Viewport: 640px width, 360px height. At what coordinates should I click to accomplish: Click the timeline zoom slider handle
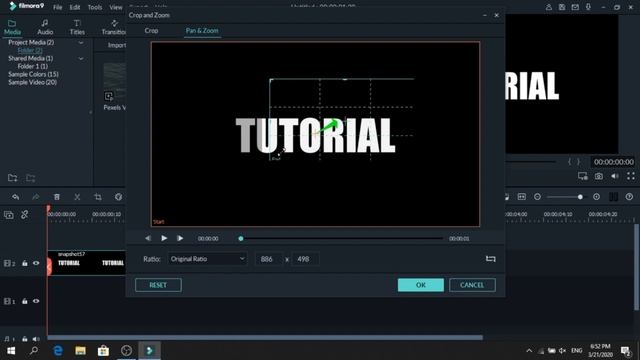(580, 197)
